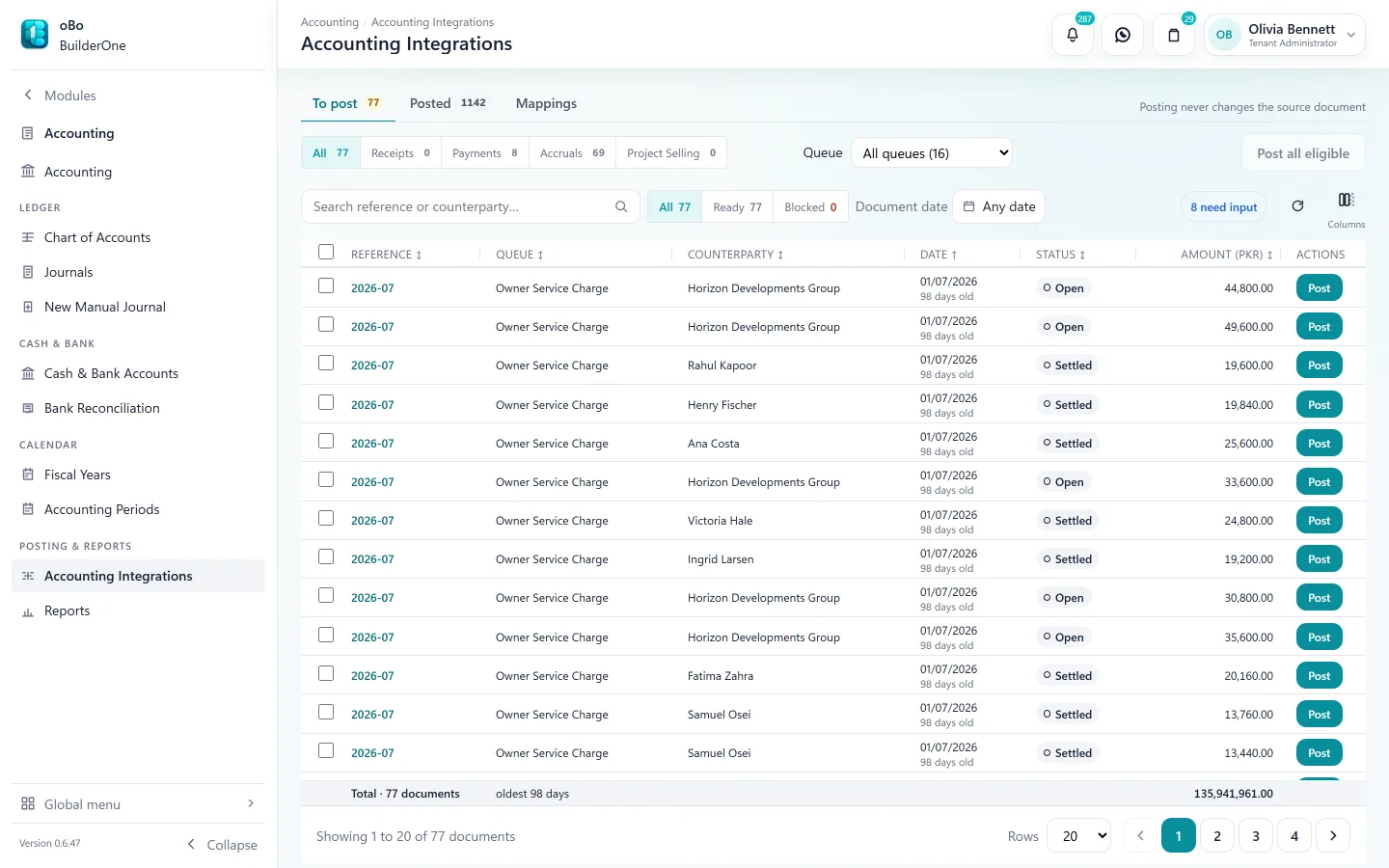Filter by Payments 8
The image size is (1389, 868).
[485, 152]
